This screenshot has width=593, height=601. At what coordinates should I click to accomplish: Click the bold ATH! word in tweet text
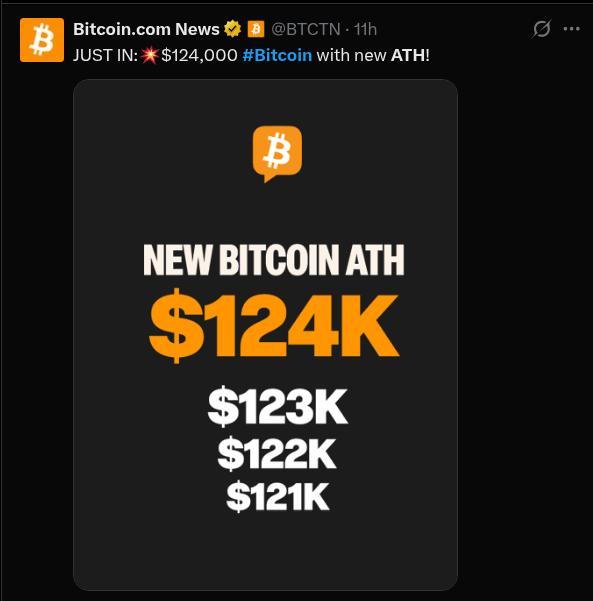[x=410, y=55]
